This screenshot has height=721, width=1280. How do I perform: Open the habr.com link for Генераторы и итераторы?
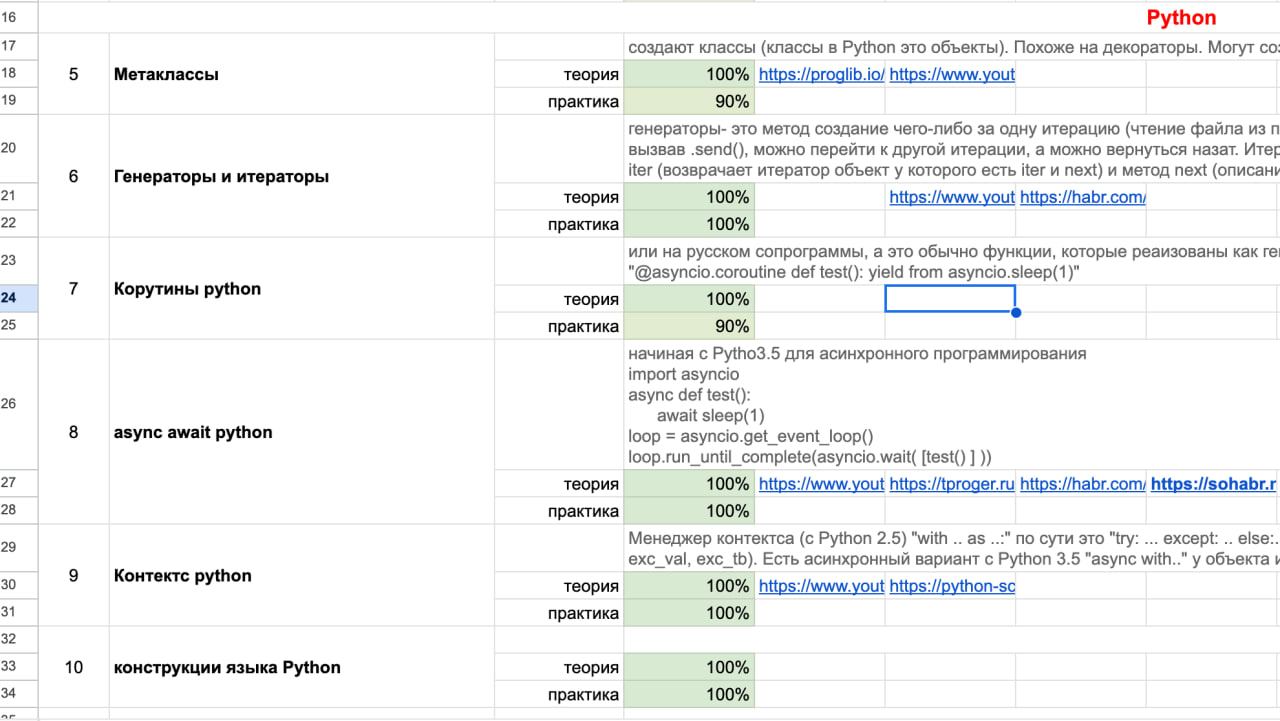pos(1081,197)
